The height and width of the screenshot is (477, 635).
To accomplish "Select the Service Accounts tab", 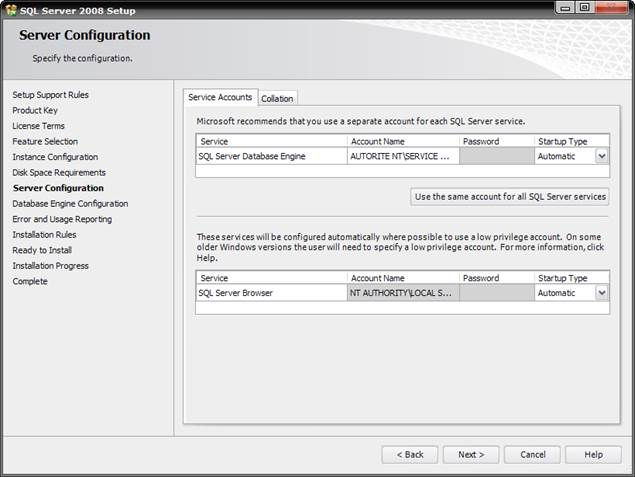I will (x=220, y=97).
